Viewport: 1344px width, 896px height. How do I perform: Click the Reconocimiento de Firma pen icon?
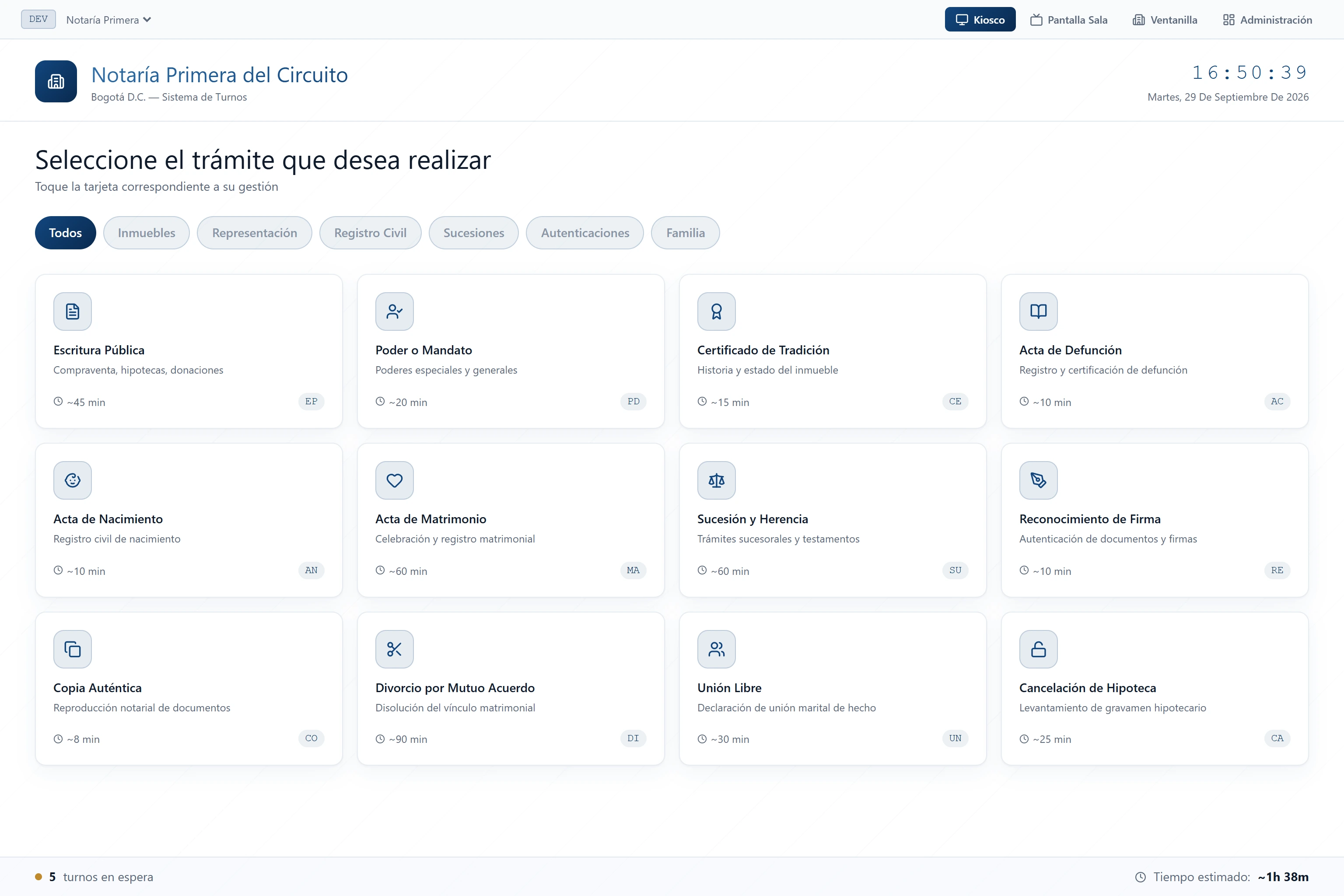click(1038, 480)
